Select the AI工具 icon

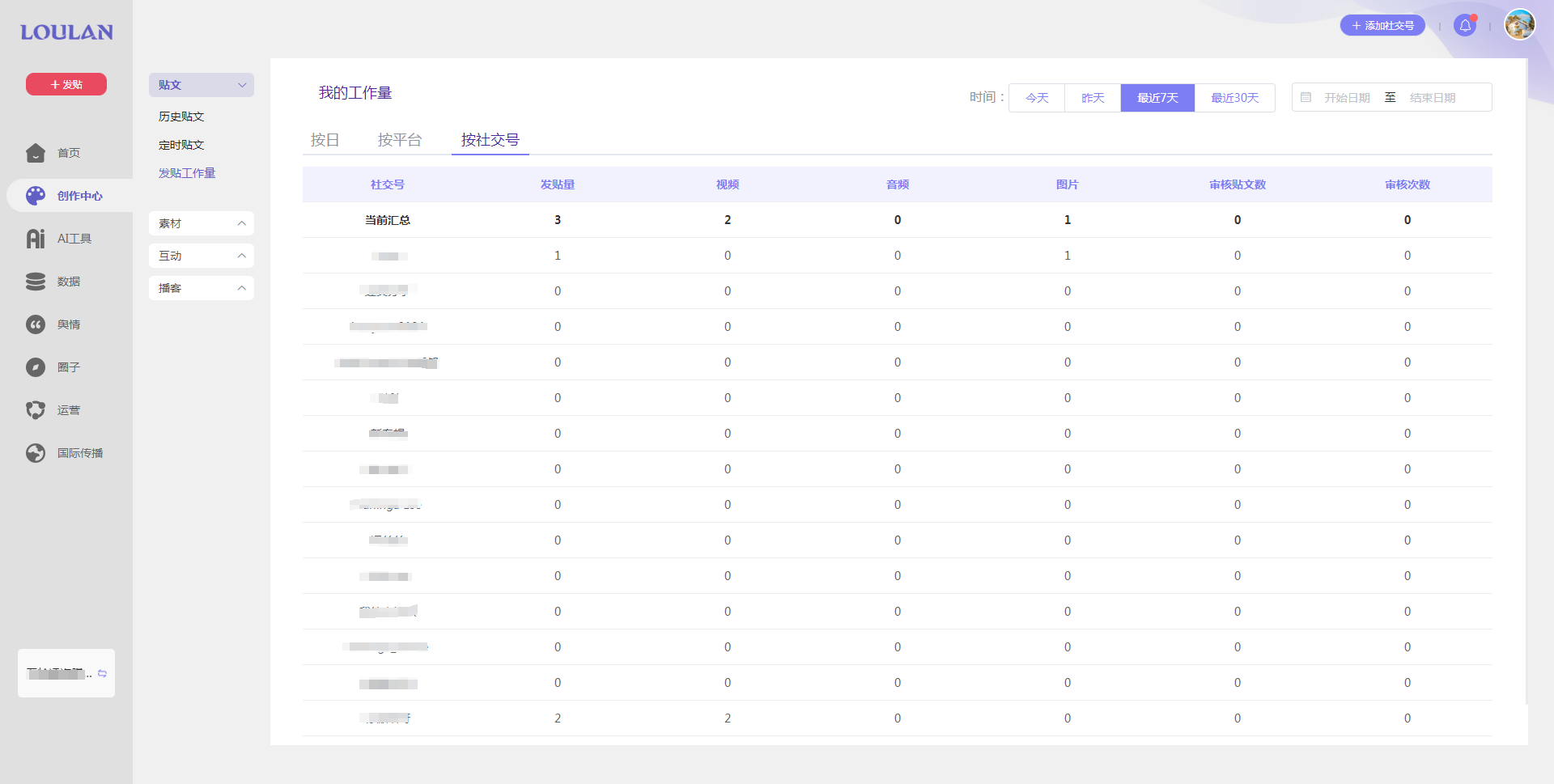tap(36, 239)
